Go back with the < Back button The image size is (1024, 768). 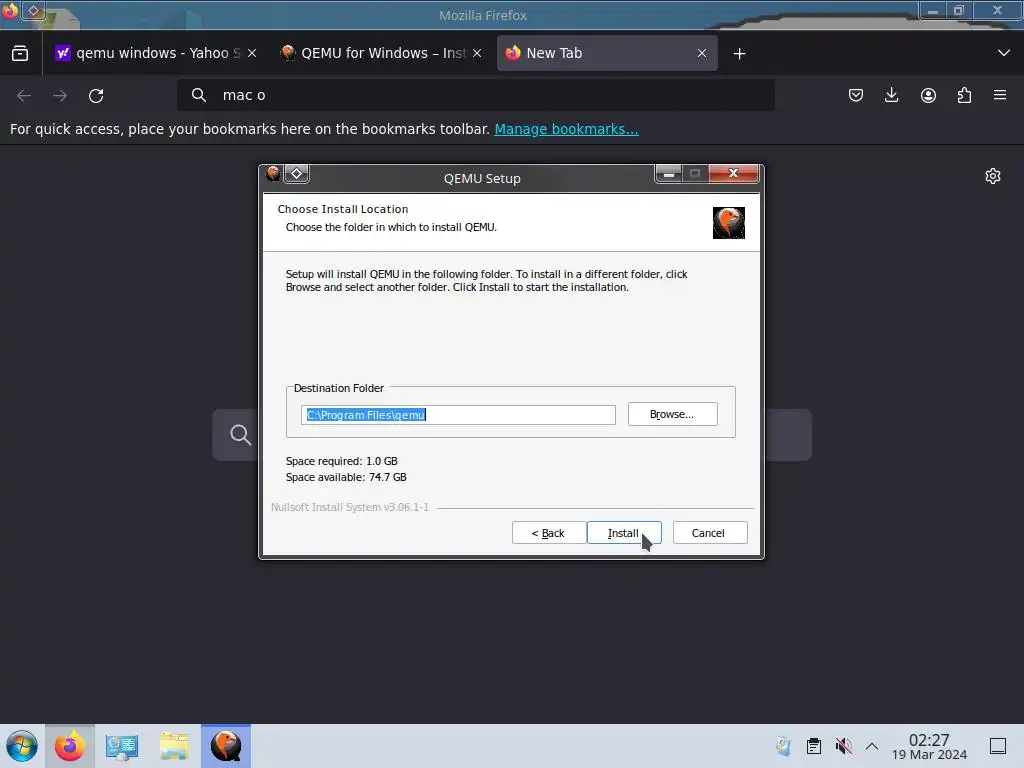click(548, 533)
